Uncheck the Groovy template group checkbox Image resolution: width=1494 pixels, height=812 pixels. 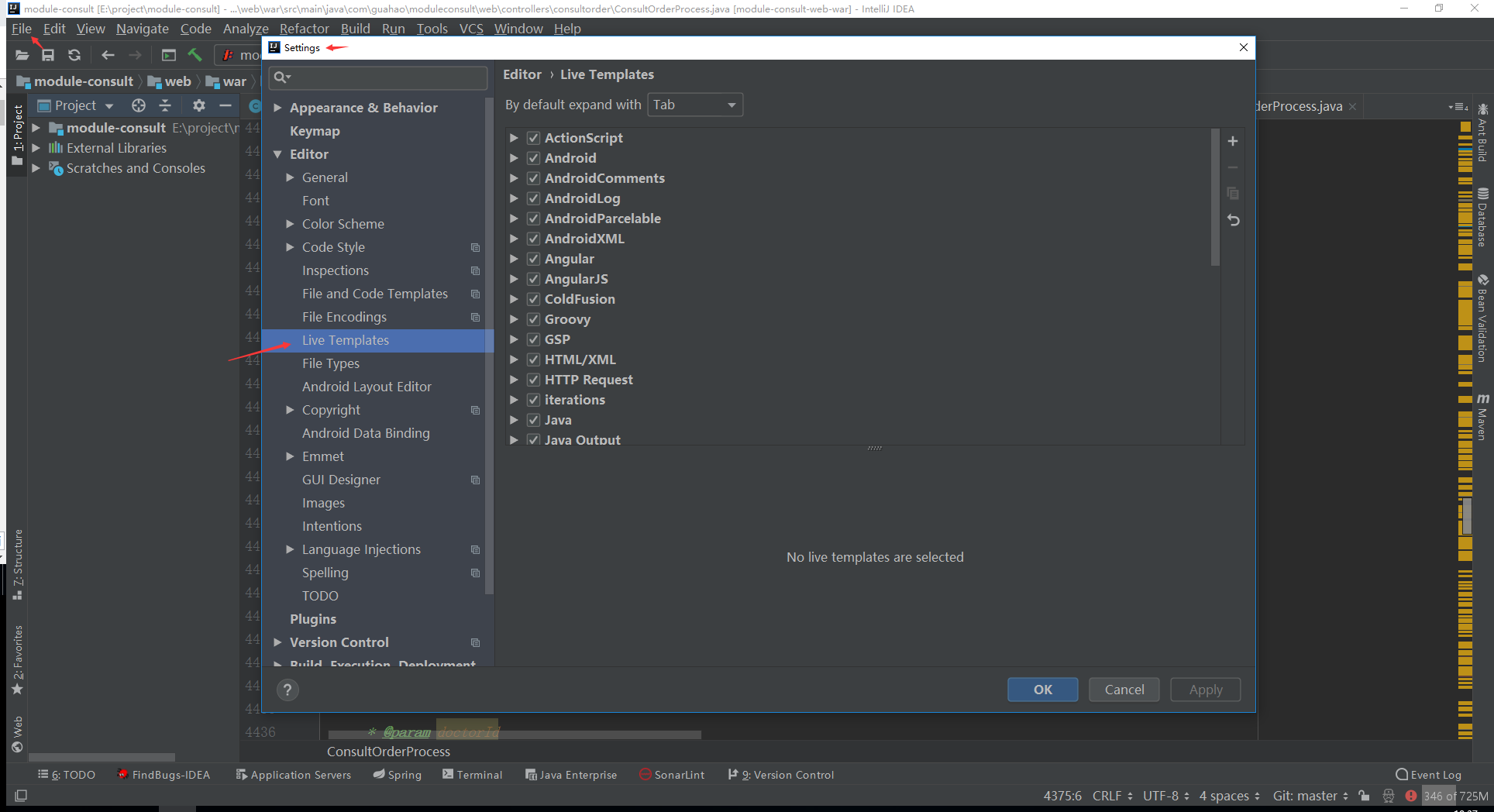[x=533, y=319]
